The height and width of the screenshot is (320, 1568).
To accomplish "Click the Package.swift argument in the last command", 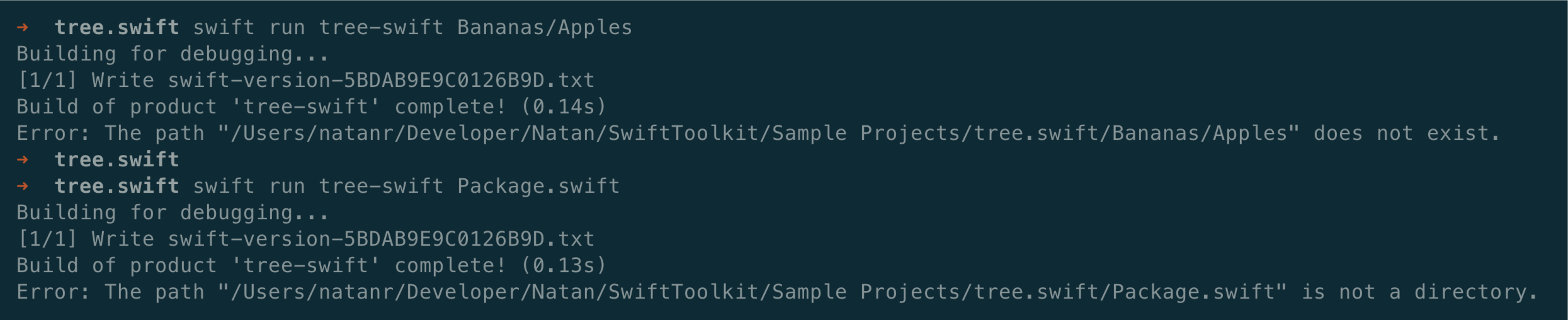I will [x=538, y=186].
